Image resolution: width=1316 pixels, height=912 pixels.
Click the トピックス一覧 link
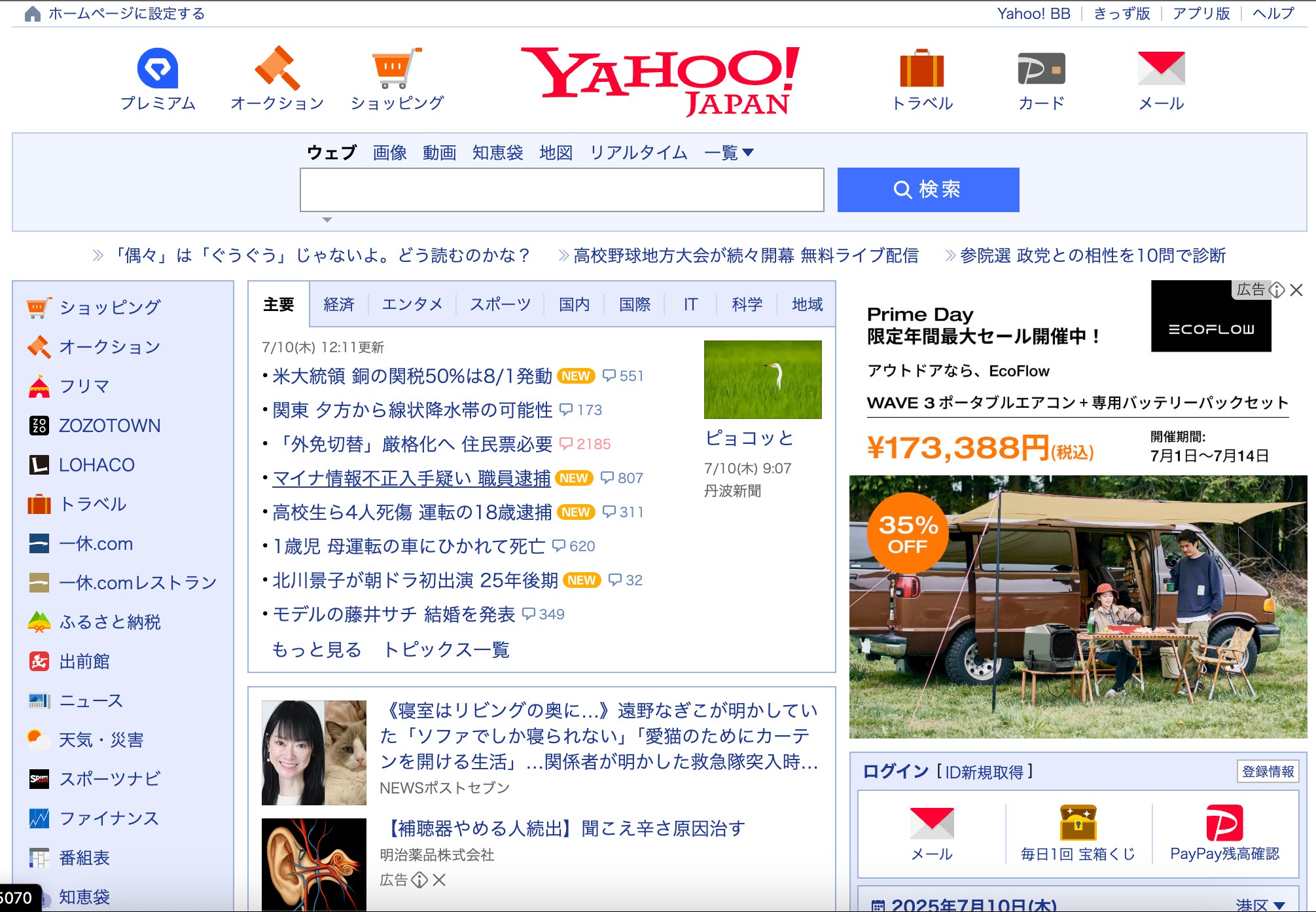446,649
